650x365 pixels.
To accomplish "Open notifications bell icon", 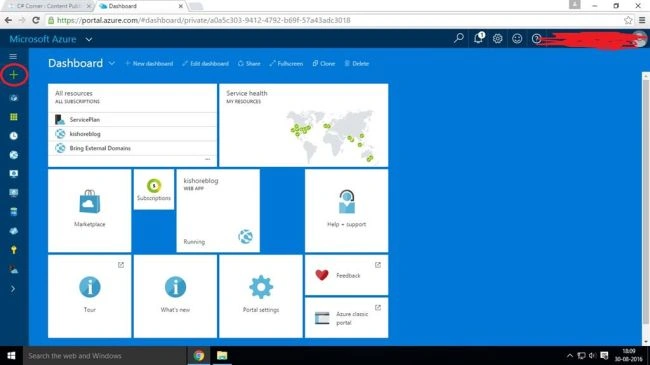I will pyautogui.click(x=478, y=38).
